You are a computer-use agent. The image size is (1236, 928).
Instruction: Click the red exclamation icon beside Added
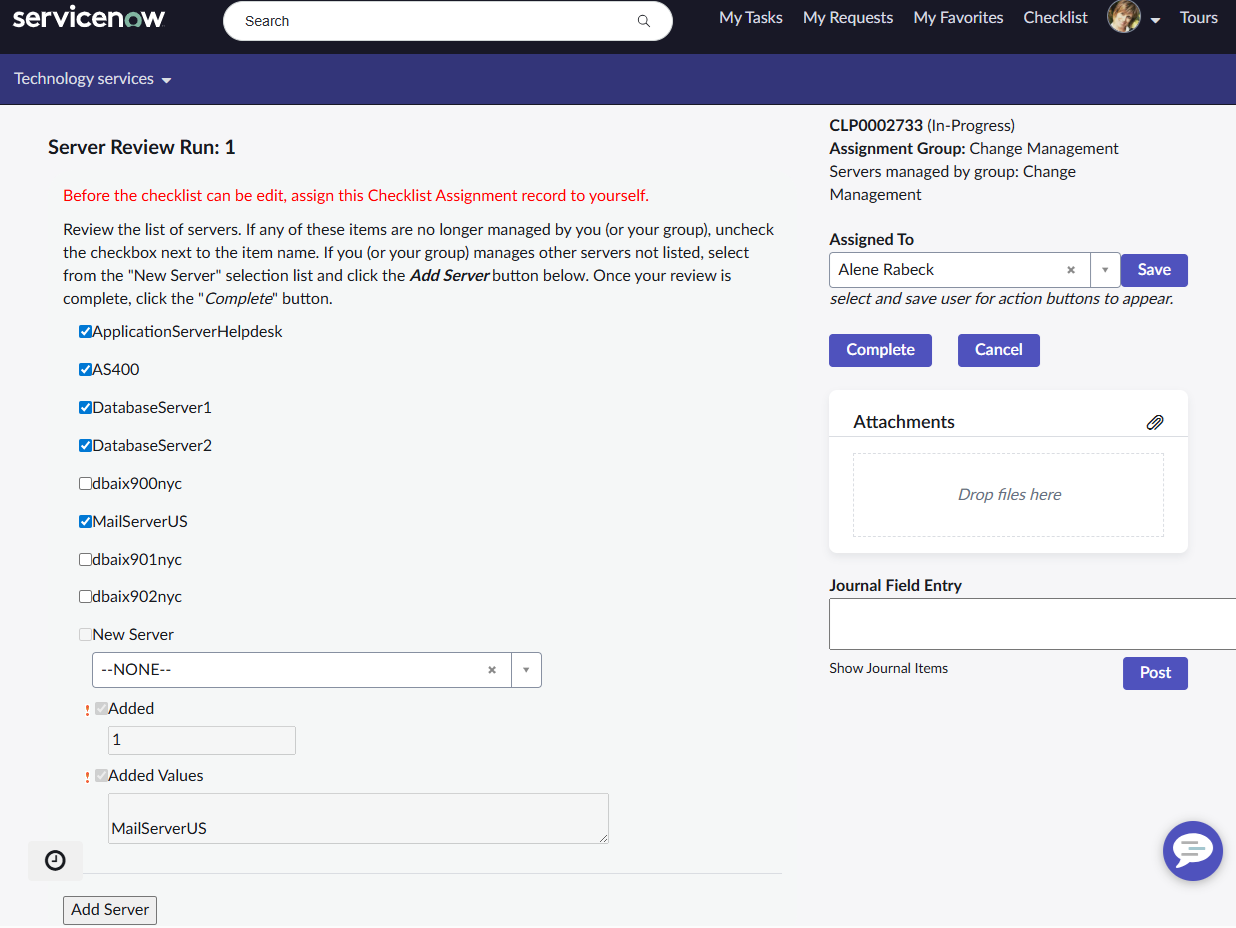86,708
